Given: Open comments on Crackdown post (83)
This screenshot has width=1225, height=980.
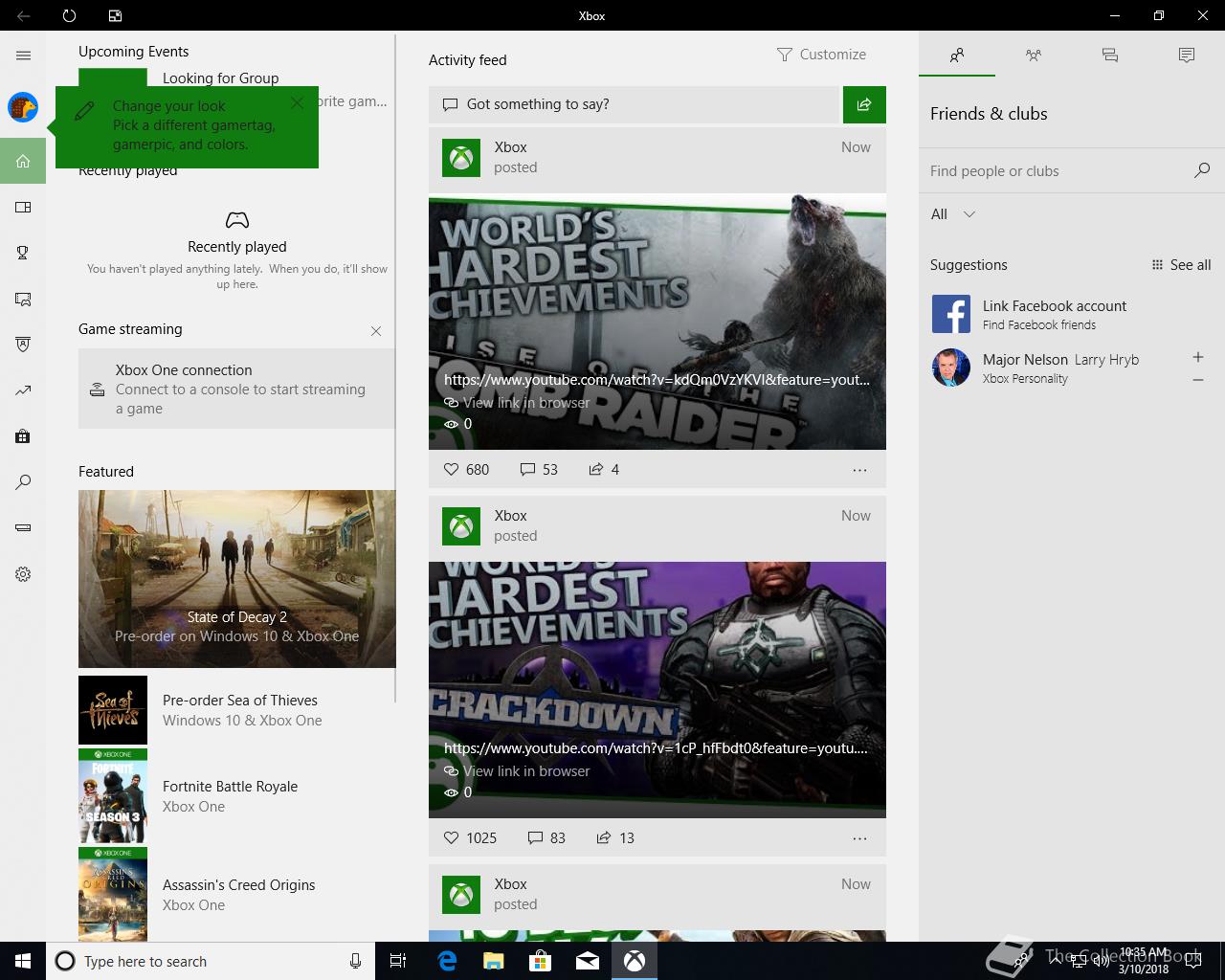Looking at the screenshot, I should 546,837.
